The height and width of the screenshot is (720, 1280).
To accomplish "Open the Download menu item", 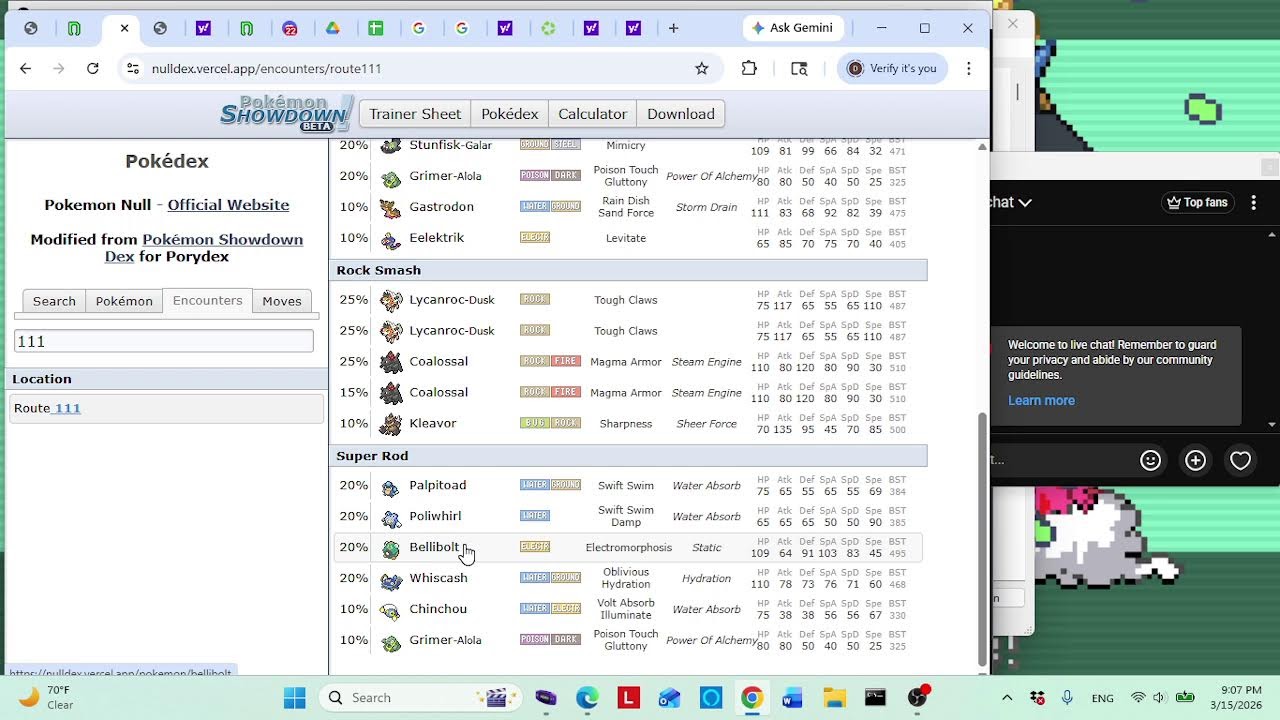I will coord(681,113).
